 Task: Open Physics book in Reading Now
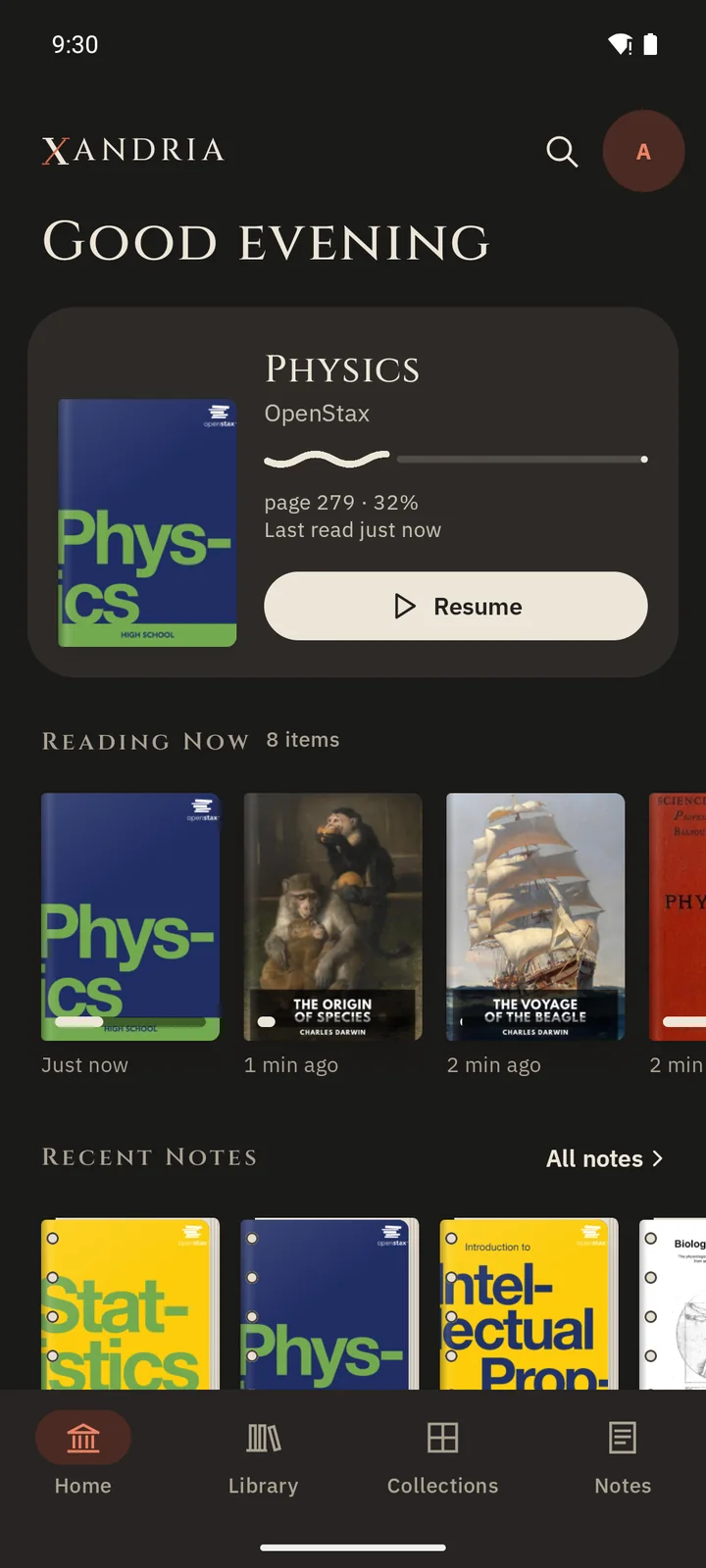[130, 916]
